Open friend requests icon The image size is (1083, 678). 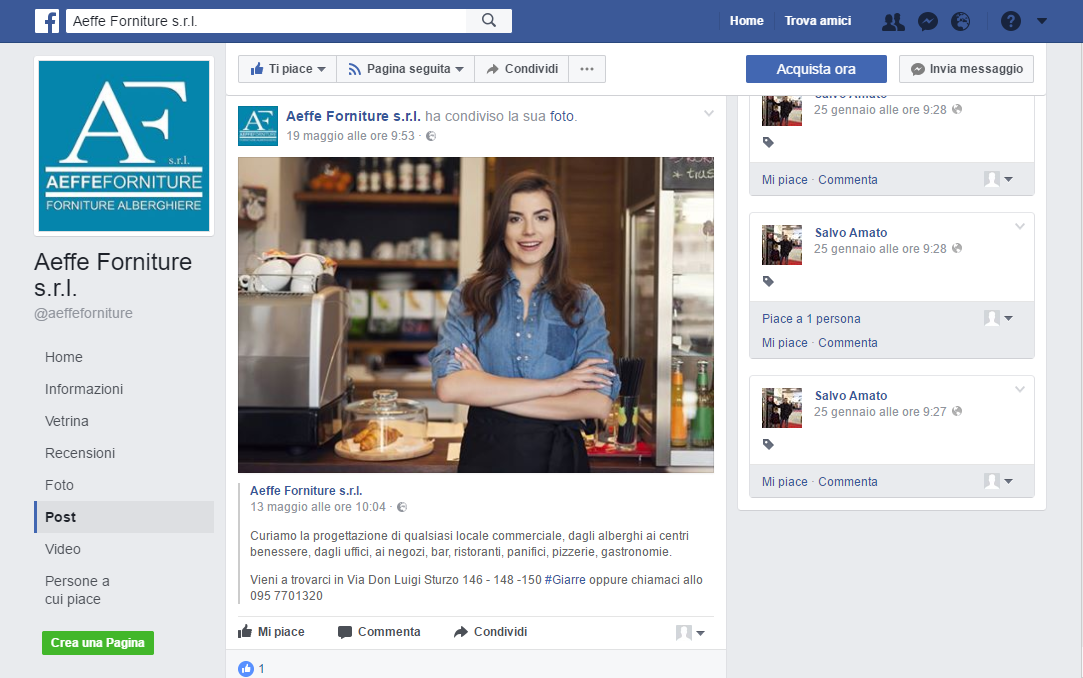[x=893, y=21]
